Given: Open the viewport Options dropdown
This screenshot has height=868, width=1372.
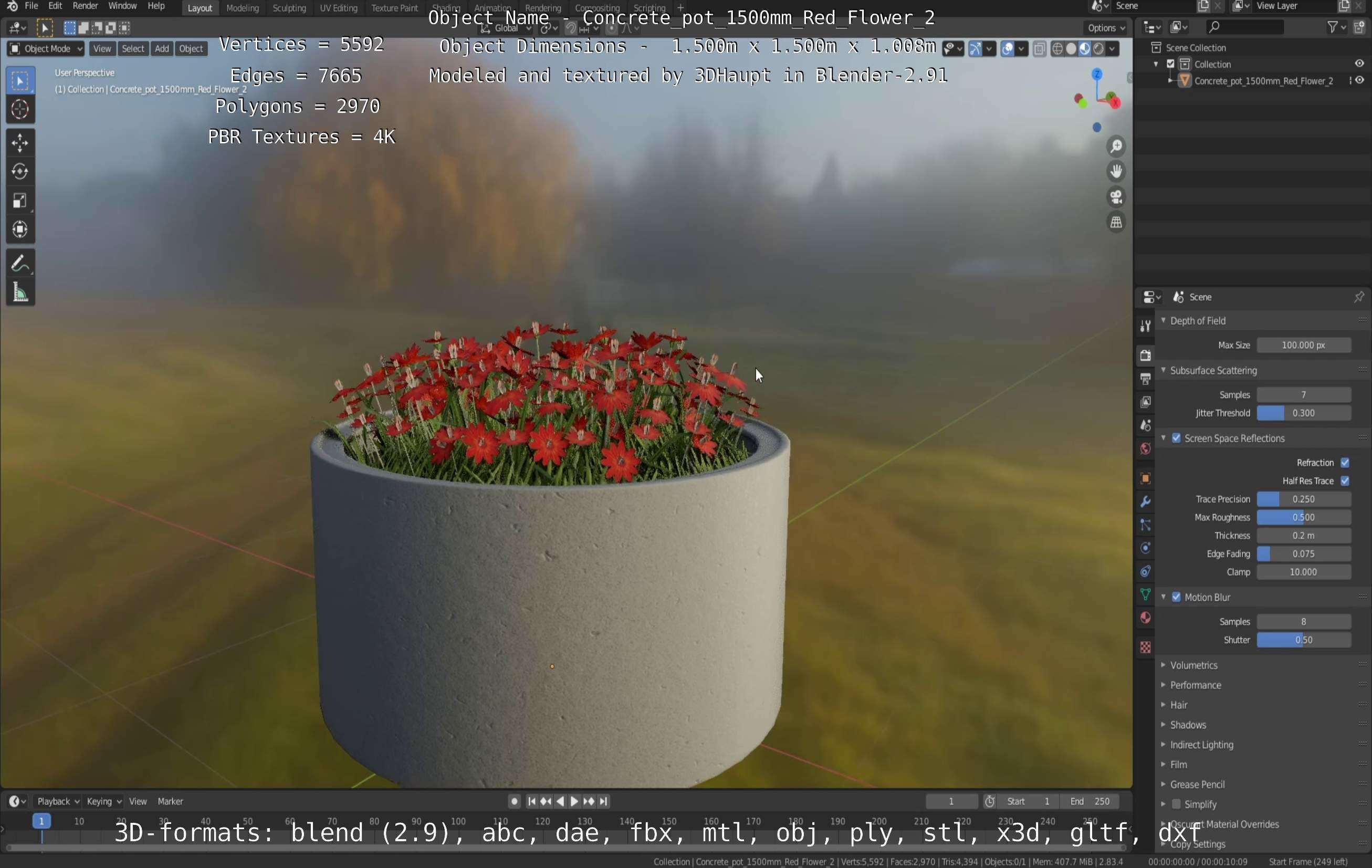Looking at the screenshot, I should pyautogui.click(x=1105, y=28).
